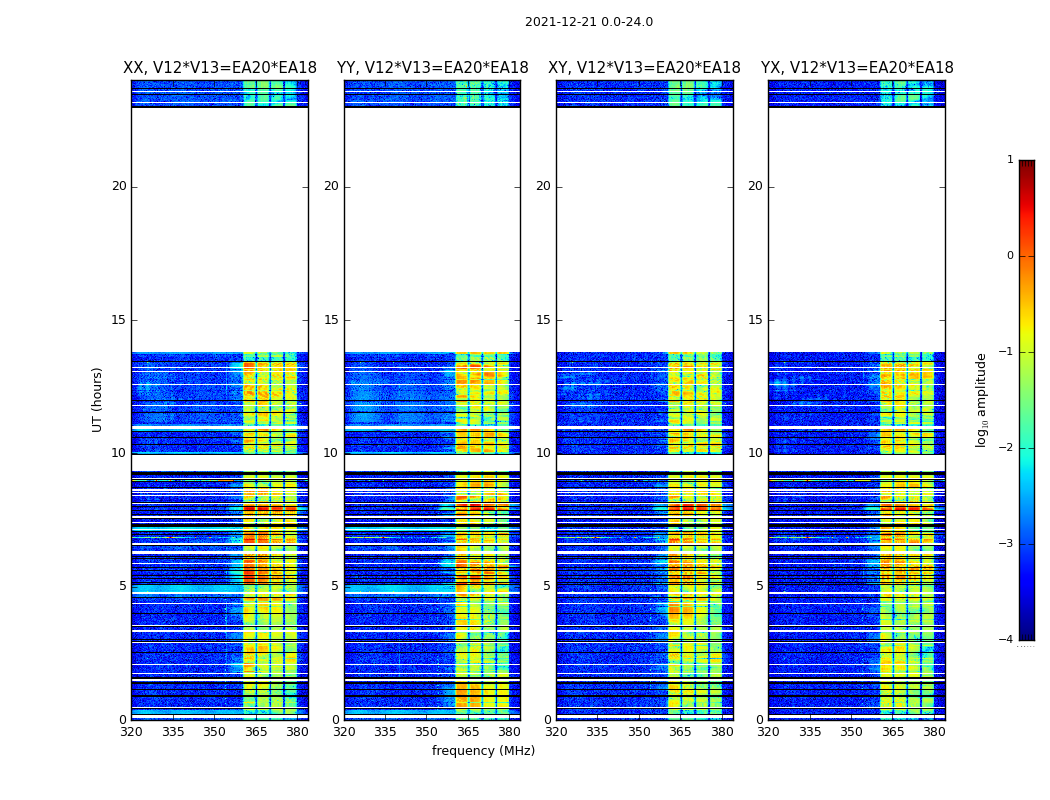Viewport: 1050px width, 800px height.
Task: Click the colorbar tick label 0
Action: 1010,256
